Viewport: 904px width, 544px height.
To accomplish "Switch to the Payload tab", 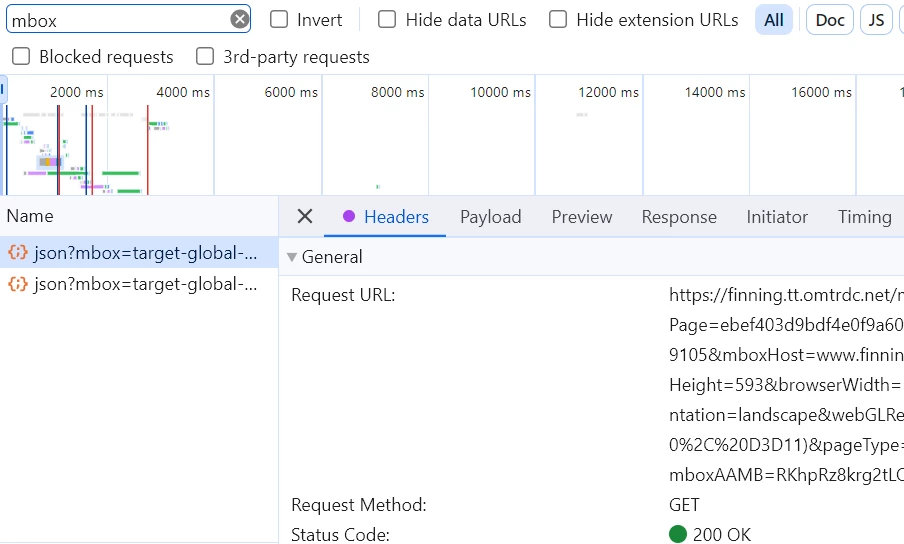I will pos(490,217).
